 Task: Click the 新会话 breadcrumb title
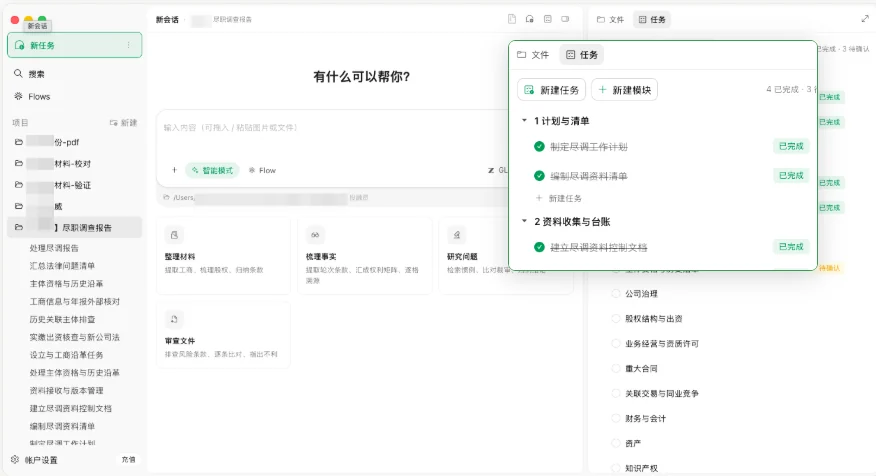point(167,19)
